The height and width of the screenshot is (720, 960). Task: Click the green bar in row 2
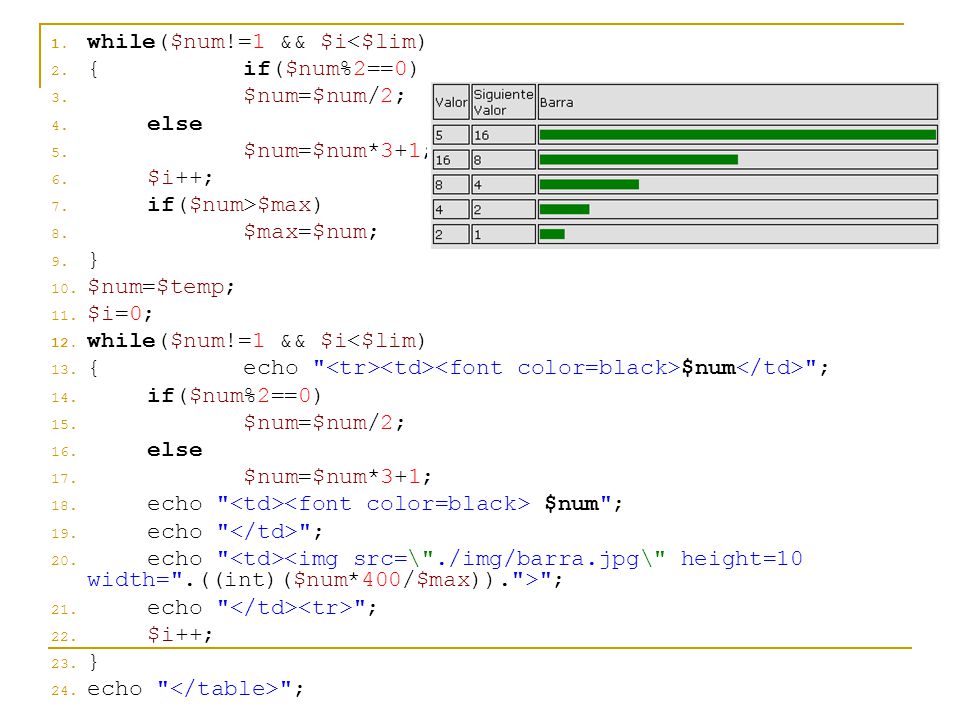pos(552,234)
